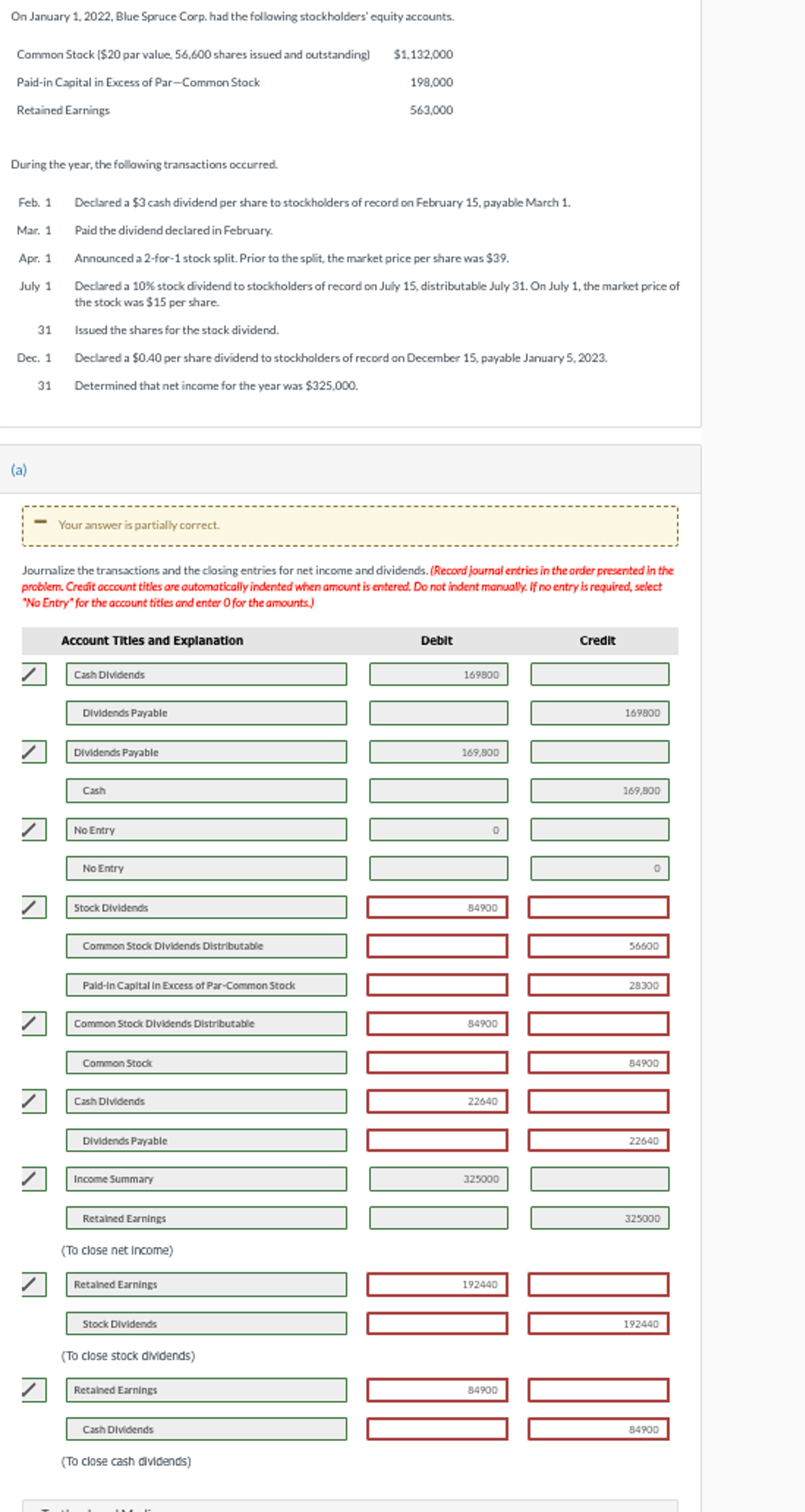Click the Account Titles and Explanation column header

152,640
